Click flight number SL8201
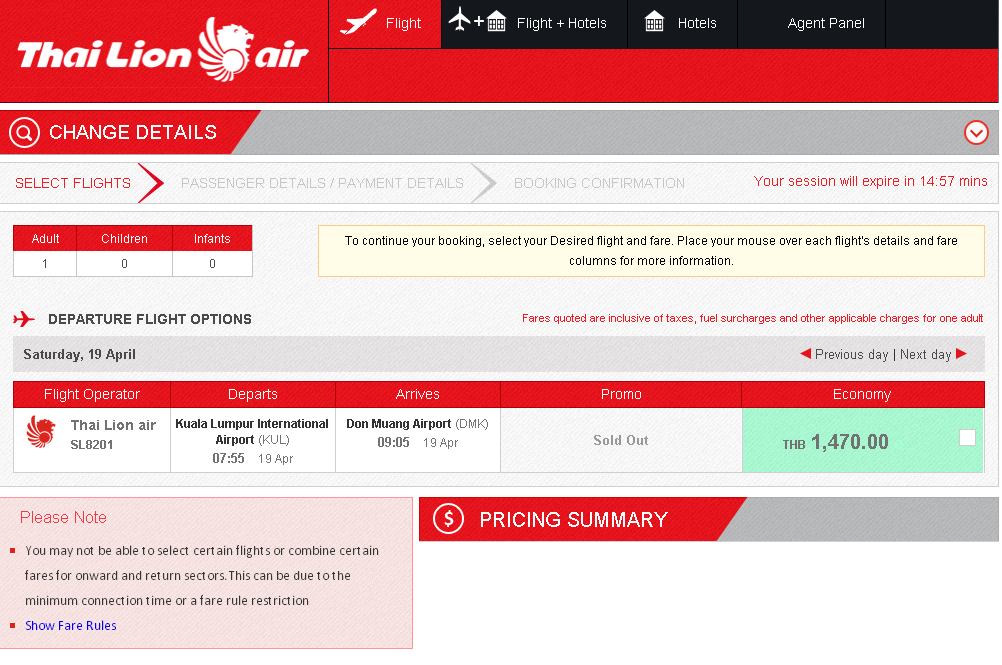This screenshot has width=1002, height=665. tap(91, 445)
